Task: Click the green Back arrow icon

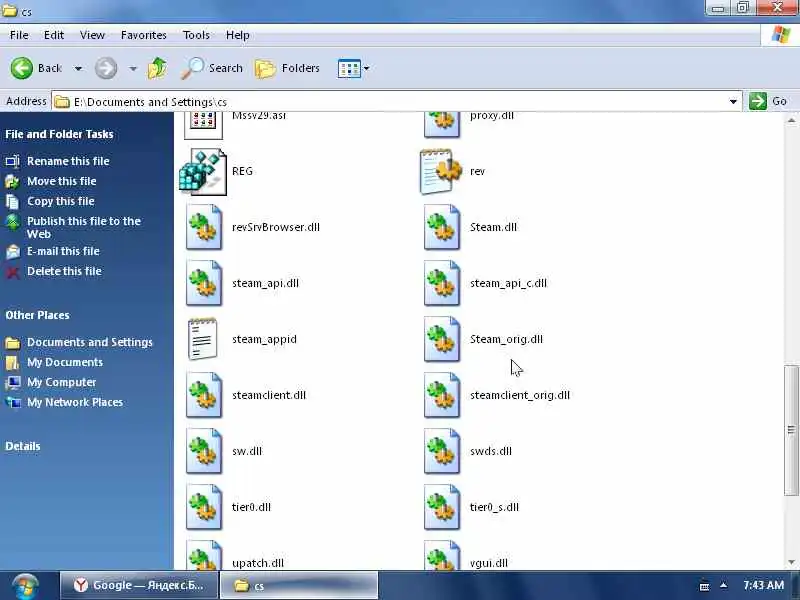Action: pos(22,68)
